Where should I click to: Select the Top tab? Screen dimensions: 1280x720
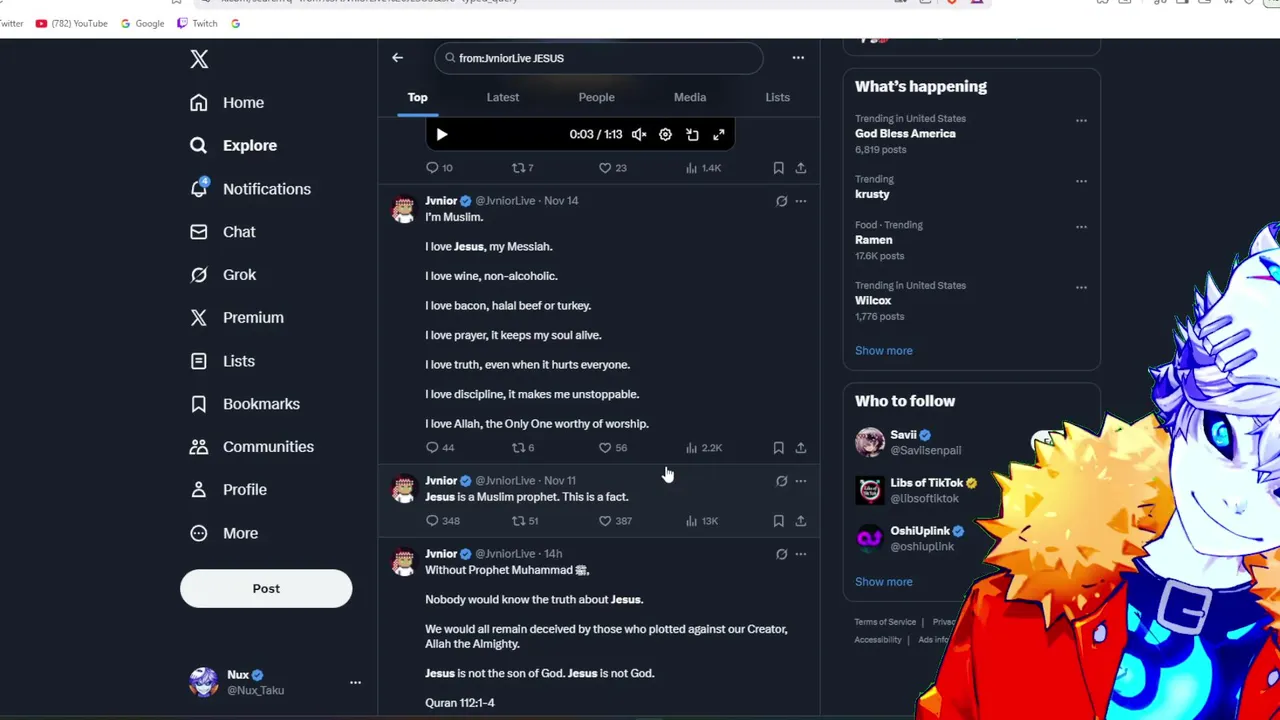[x=417, y=97]
